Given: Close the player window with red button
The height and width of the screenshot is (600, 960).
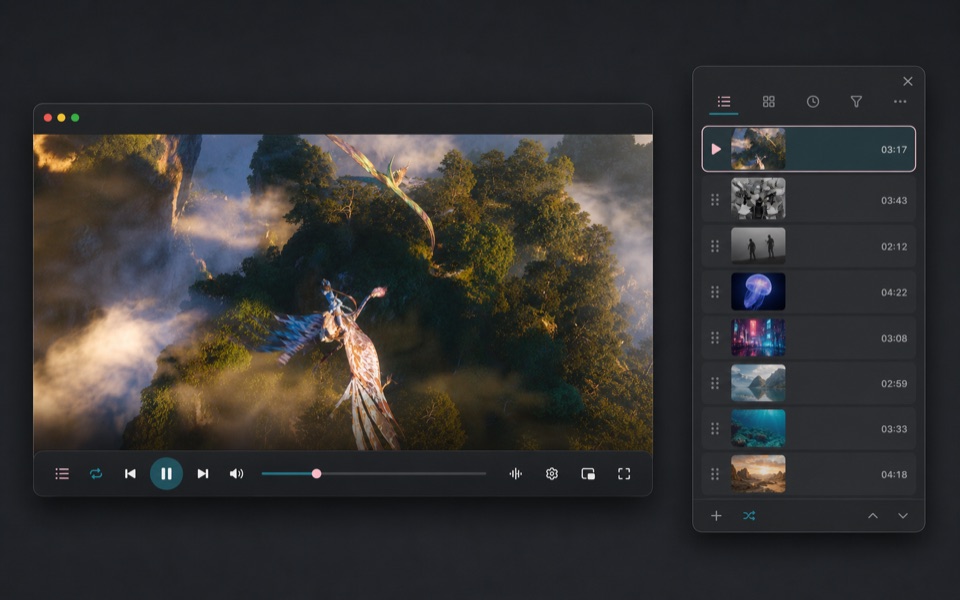Looking at the screenshot, I should [48, 118].
